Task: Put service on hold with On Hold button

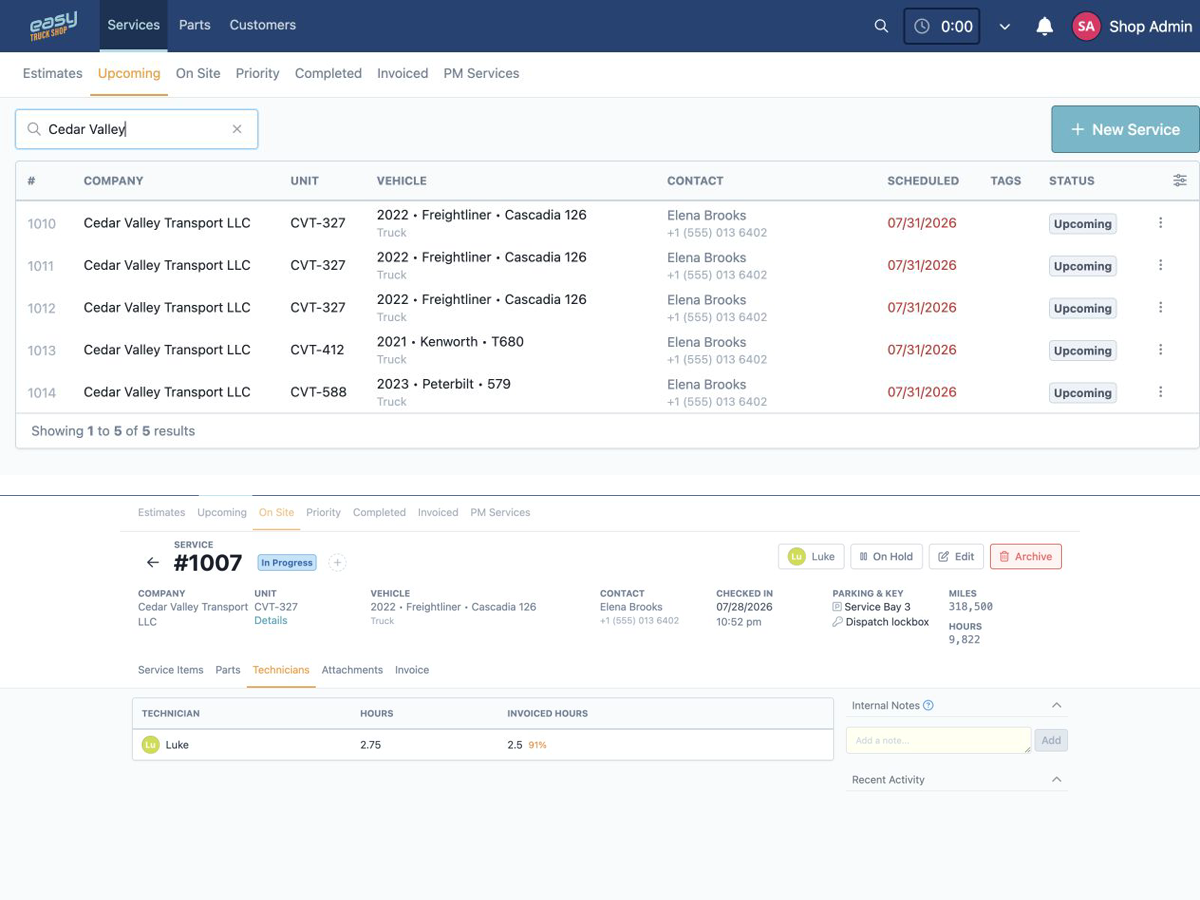Action: (x=886, y=556)
